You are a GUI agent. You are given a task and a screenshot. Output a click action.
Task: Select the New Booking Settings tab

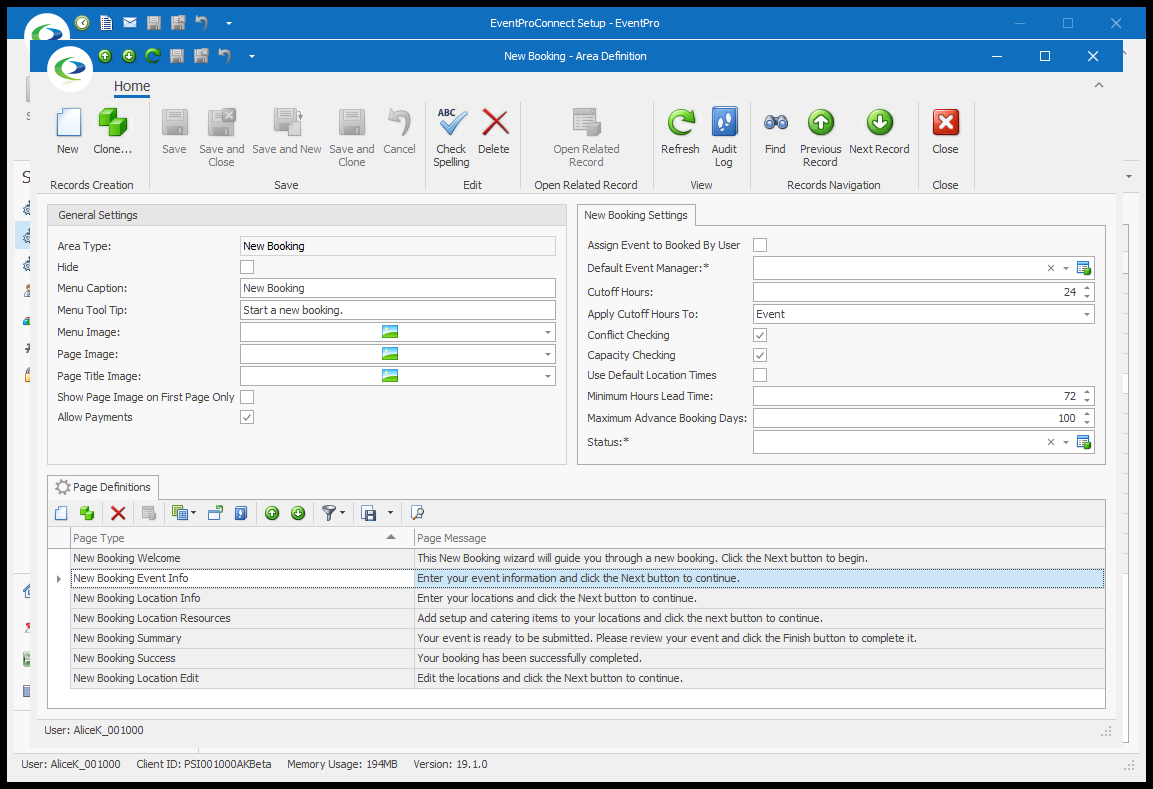click(636, 215)
